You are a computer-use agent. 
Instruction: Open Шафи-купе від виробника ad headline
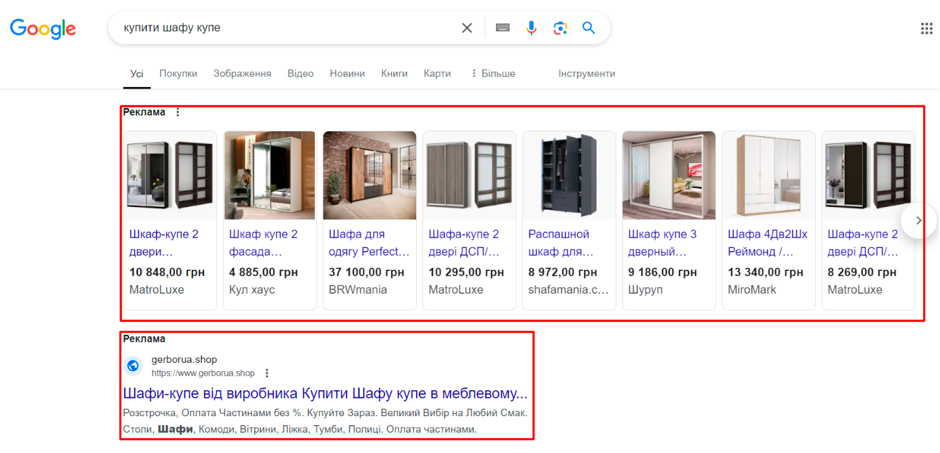pos(326,394)
